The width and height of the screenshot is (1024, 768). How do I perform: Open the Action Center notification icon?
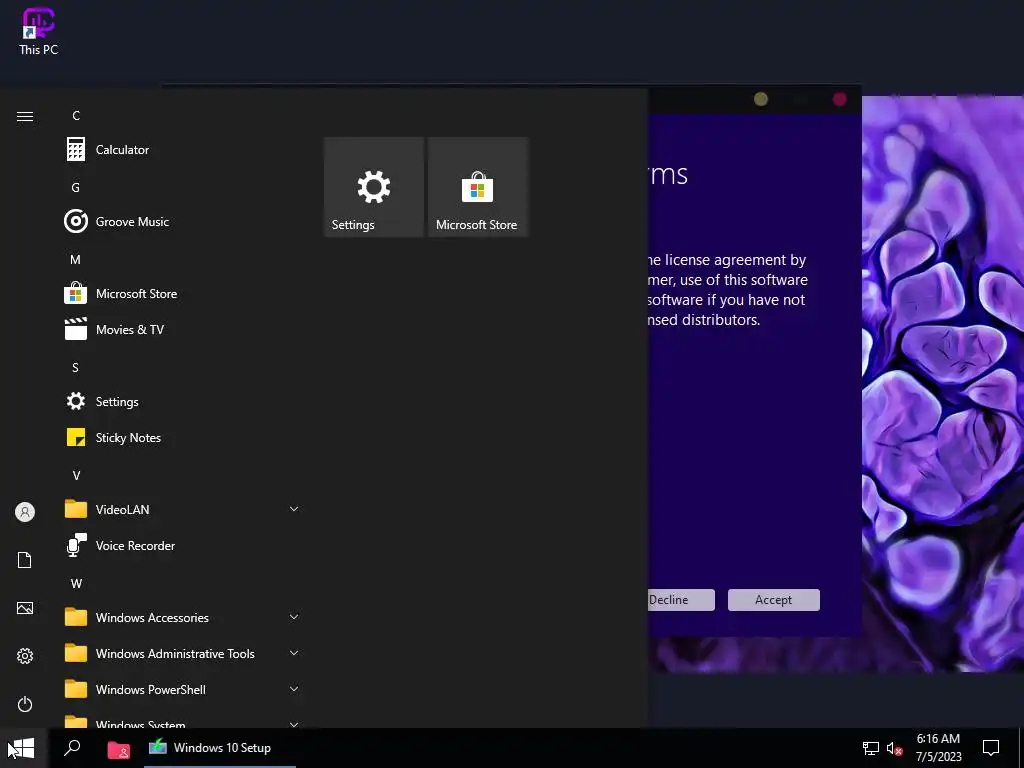991,748
